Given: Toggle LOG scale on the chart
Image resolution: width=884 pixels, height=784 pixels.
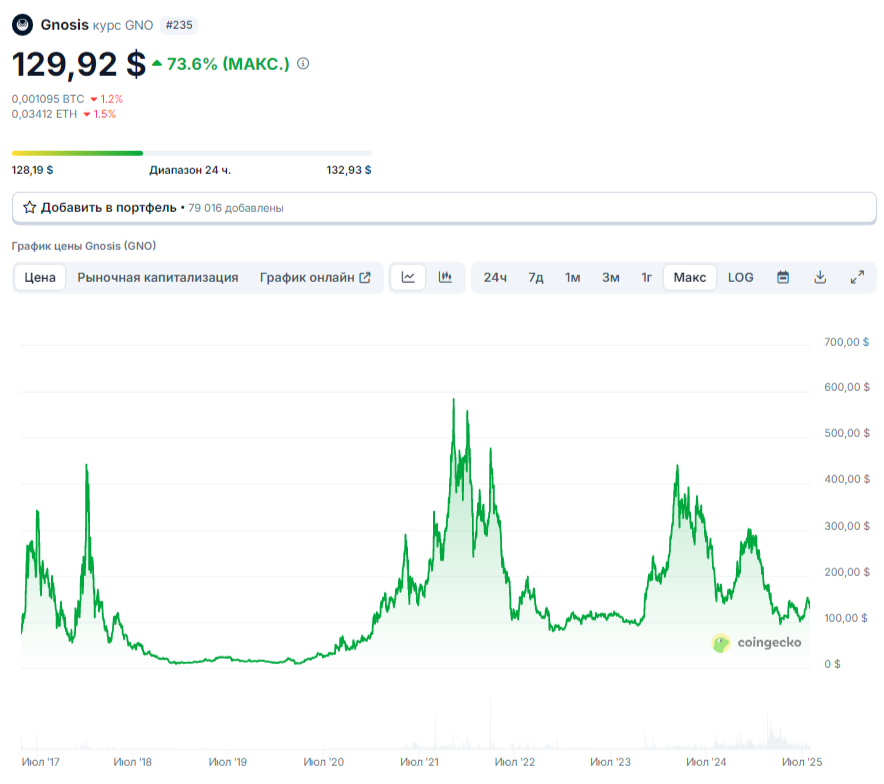Looking at the screenshot, I should (741, 277).
